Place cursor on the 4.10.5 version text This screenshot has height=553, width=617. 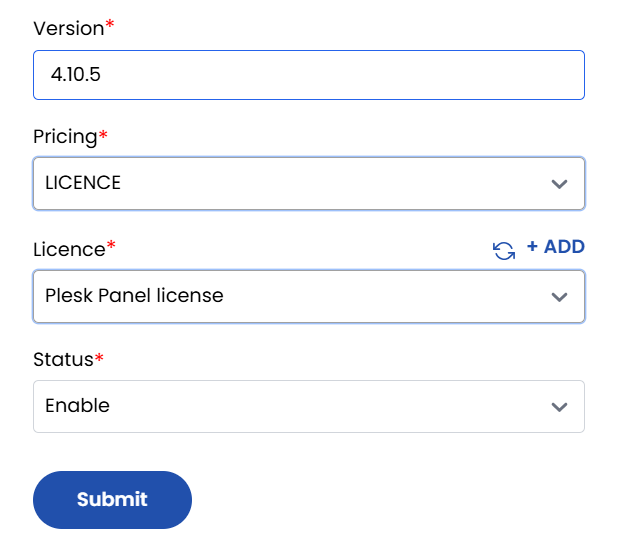(75, 75)
